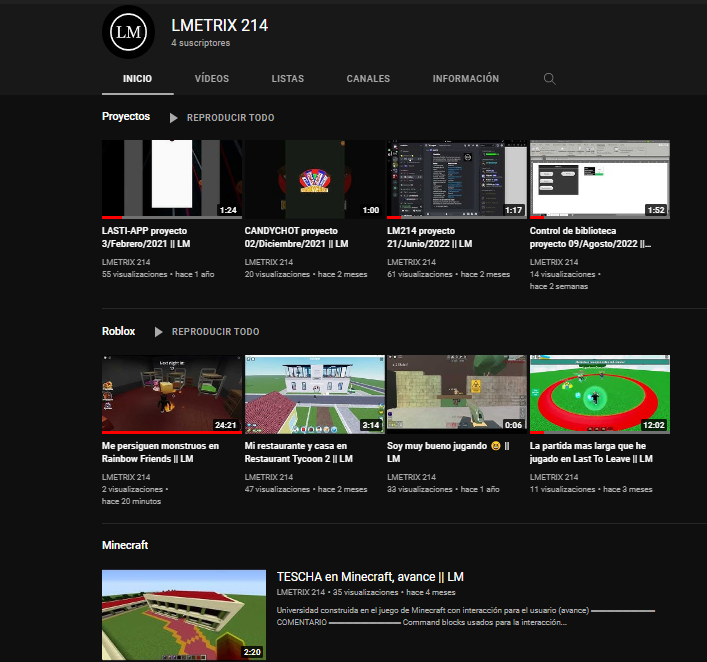Click red progress bar under LASTI-APP thumbnail

pyautogui.click(x=112, y=217)
